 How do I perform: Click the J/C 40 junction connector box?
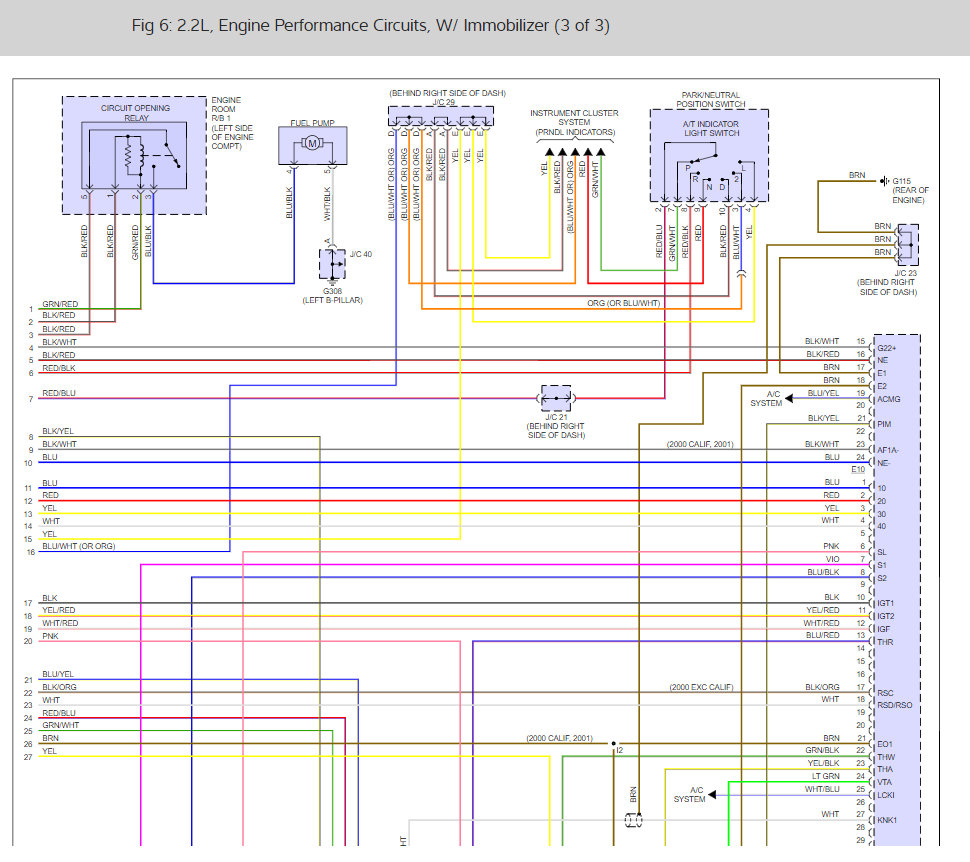(332, 264)
